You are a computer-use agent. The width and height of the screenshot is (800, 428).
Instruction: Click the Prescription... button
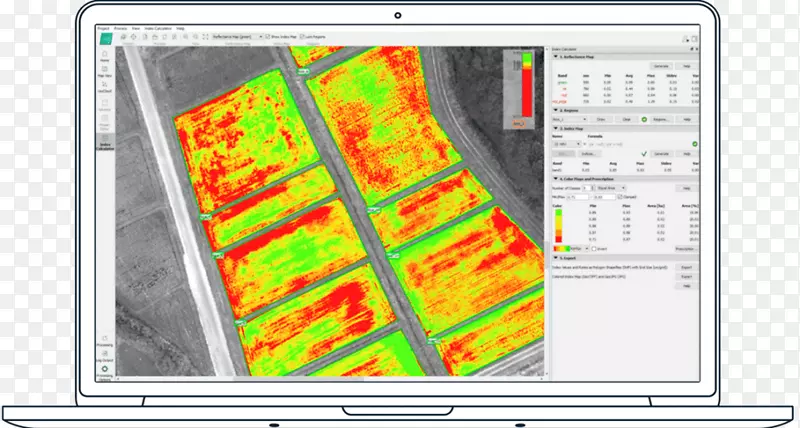pyautogui.click(x=686, y=249)
